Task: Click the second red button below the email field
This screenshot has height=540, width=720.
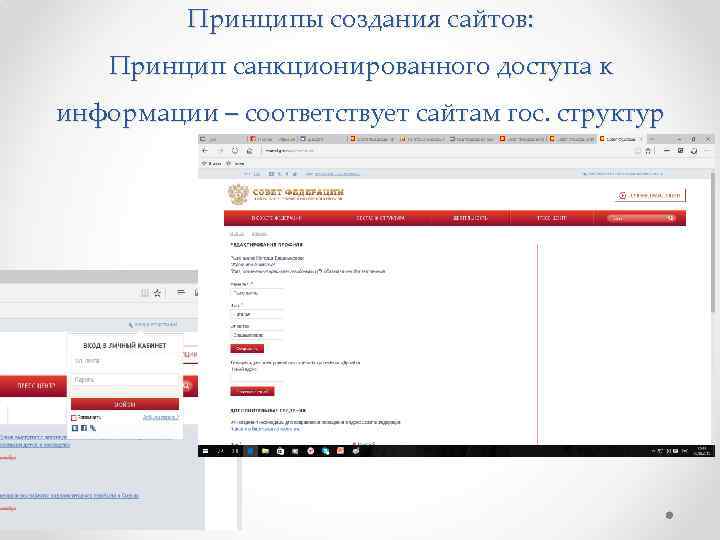Action: click(x=253, y=391)
